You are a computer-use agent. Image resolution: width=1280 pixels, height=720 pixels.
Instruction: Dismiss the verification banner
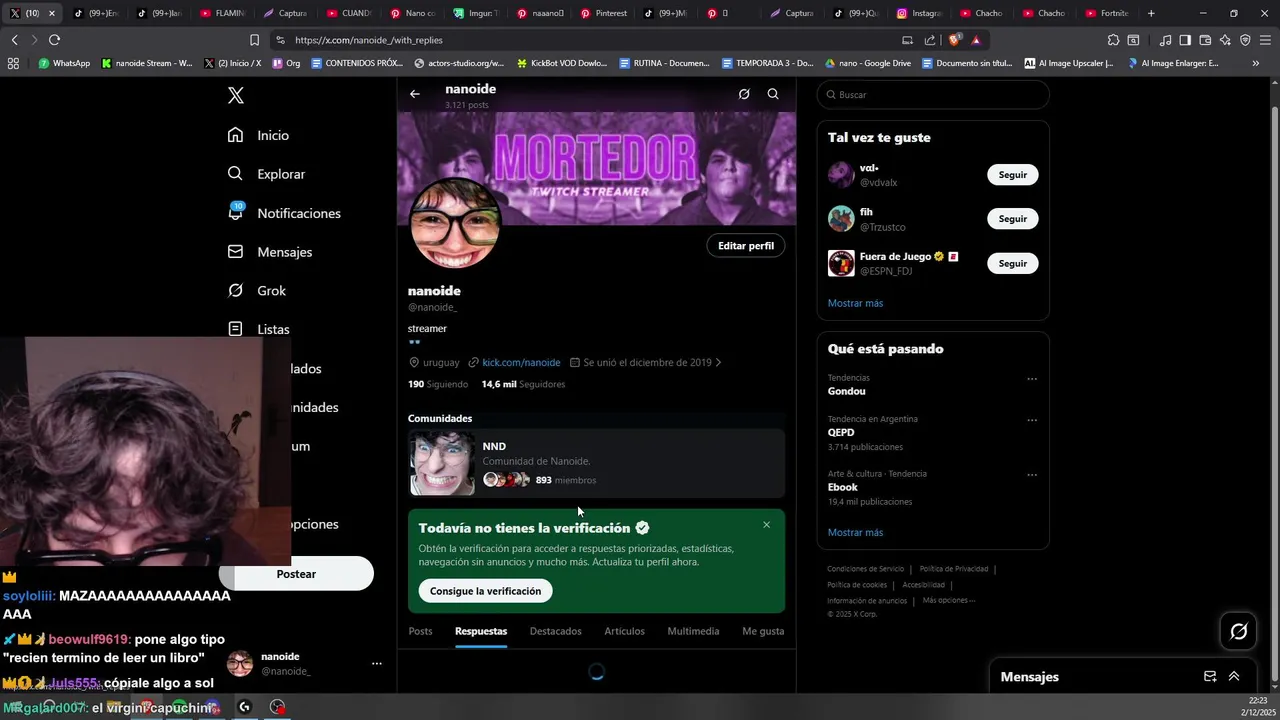tap(767, 525)
